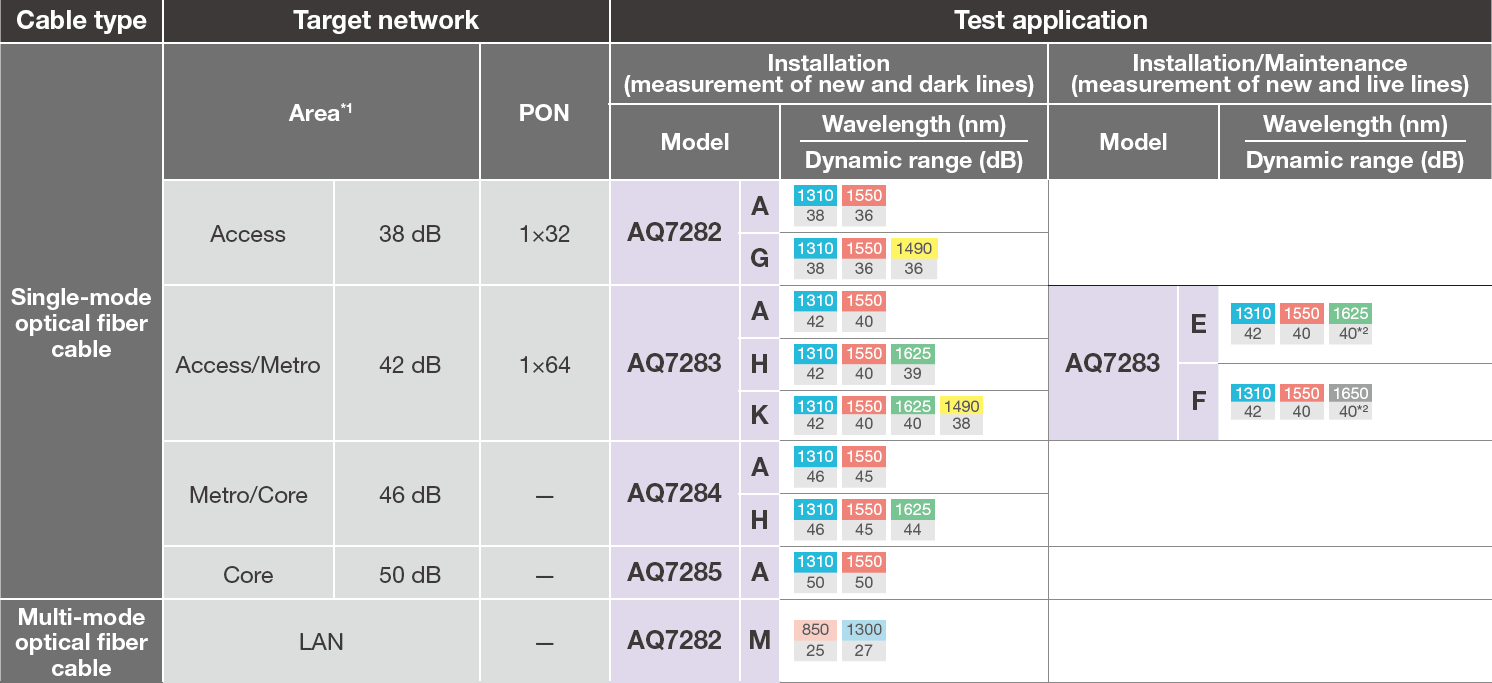The width and height of the screenshot is (1492, 683).
Task: Select the light blue 1300 wavelength badge
Action: (x=863, y=631)
